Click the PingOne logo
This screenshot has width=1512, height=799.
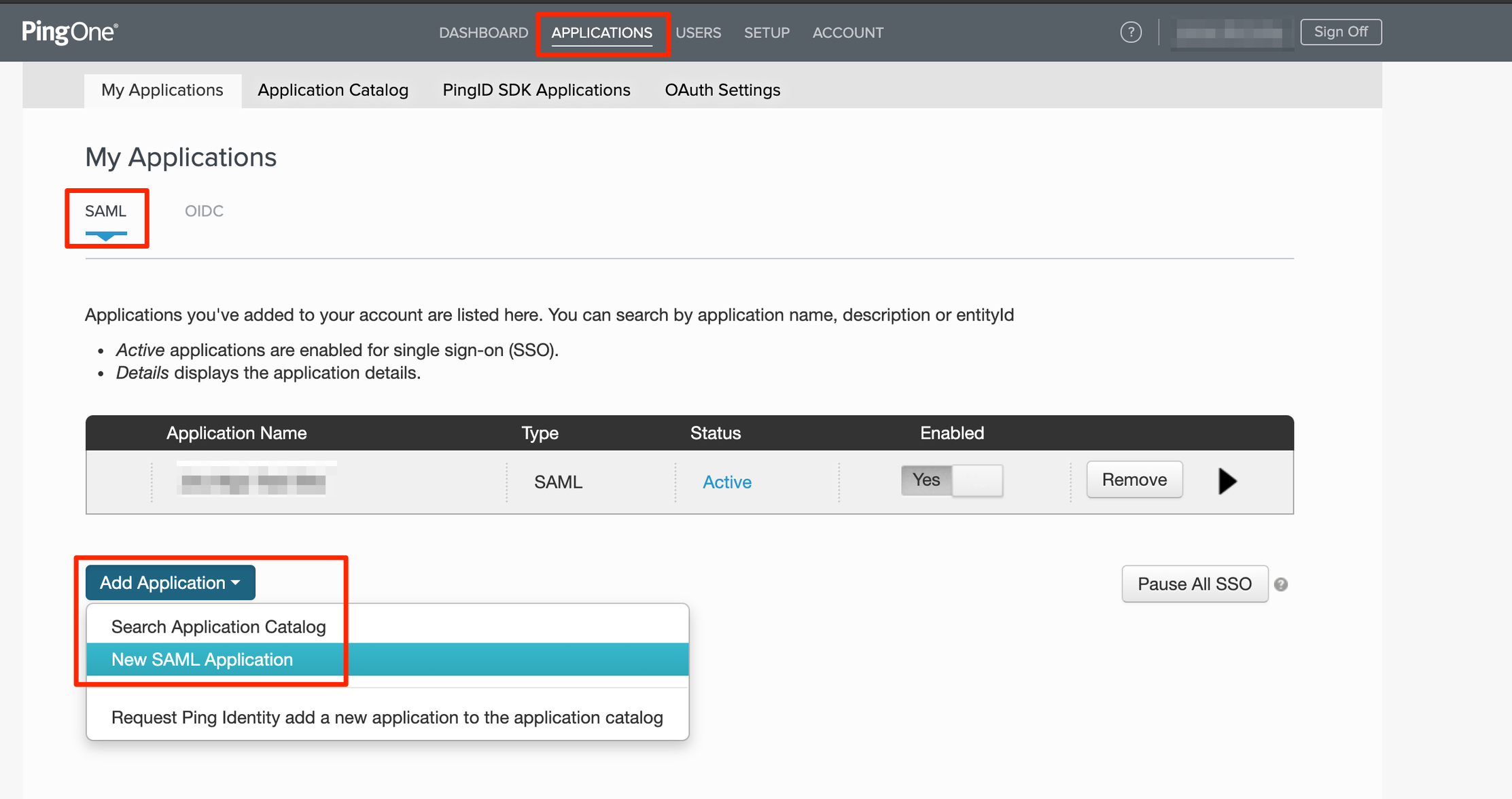point(70,32)
